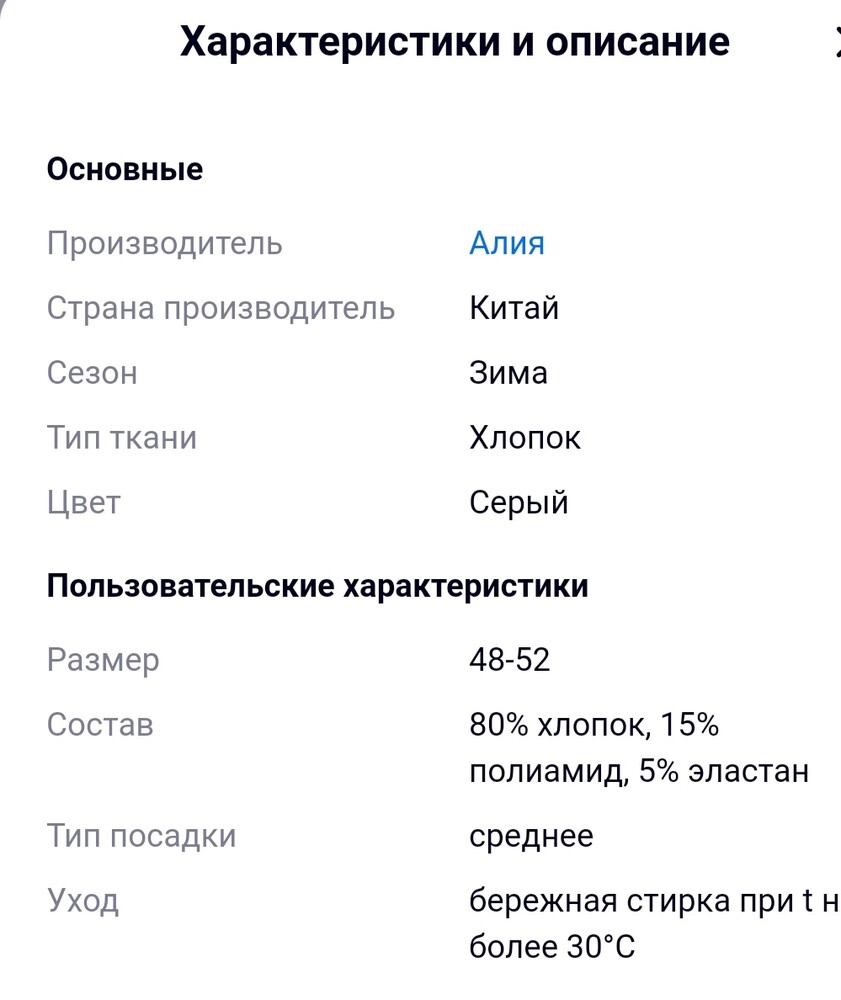Click the Тип ткани label
The height and width of the screenshot is (1000, 841).
(x=122, y=438)
